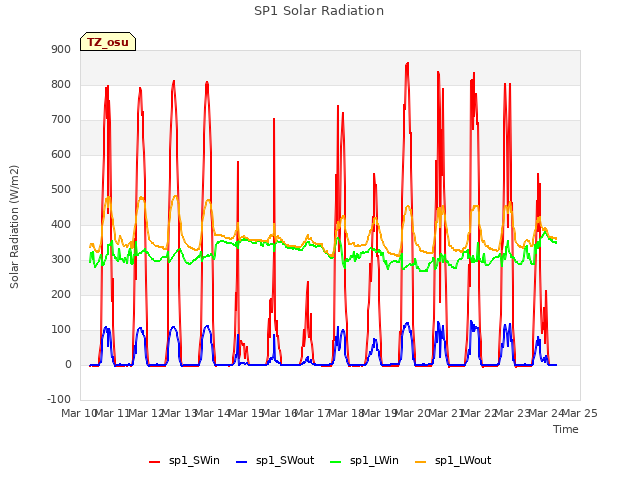Click the red sp1_SWin legend swatch

155,462
